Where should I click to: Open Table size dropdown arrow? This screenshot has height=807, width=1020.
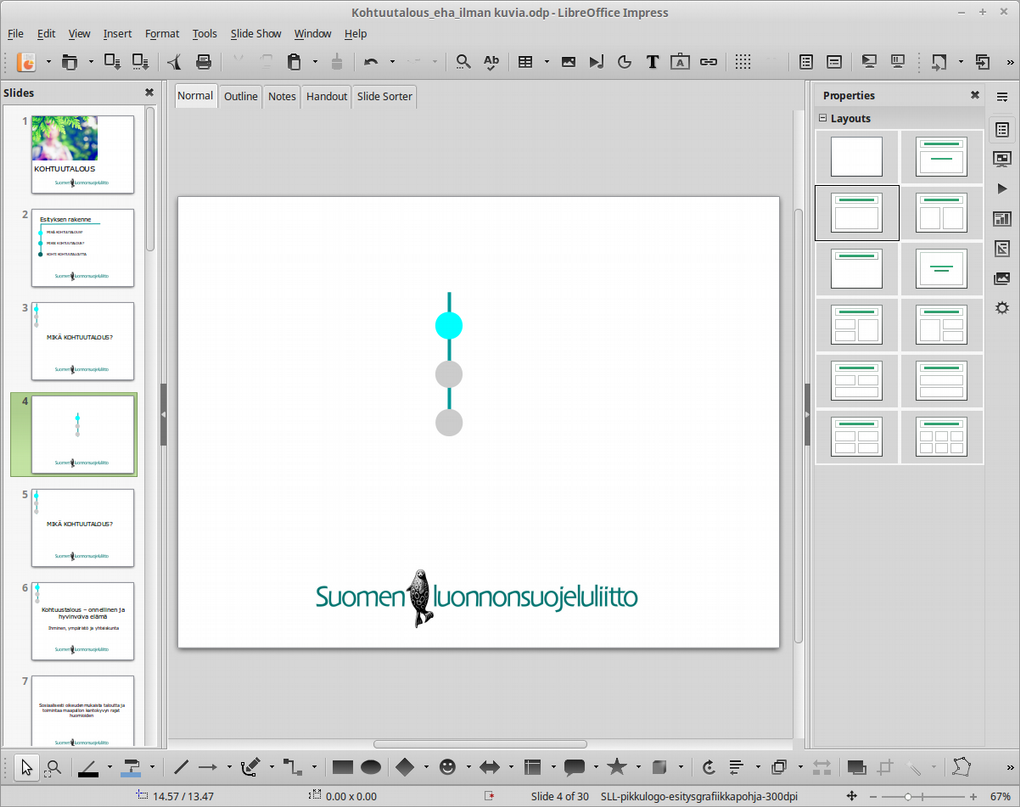tap(546, 62)
